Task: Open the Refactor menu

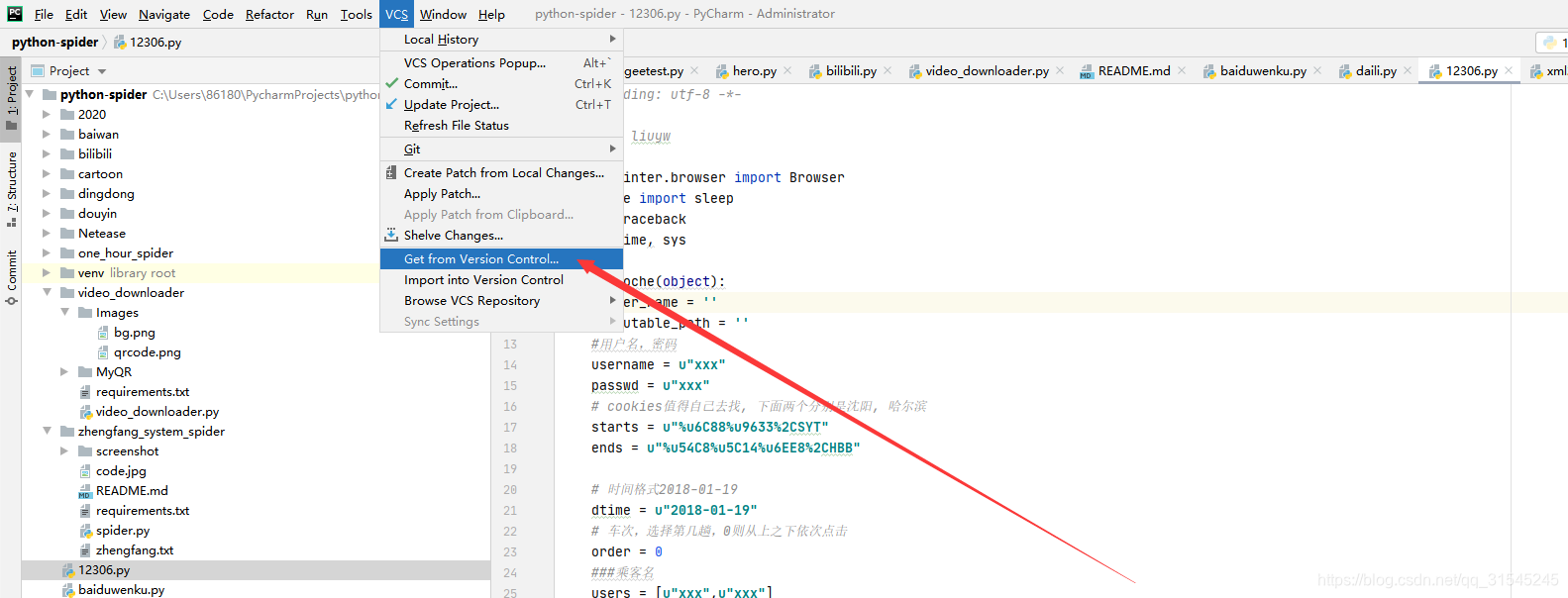Action: pos(269,14)
